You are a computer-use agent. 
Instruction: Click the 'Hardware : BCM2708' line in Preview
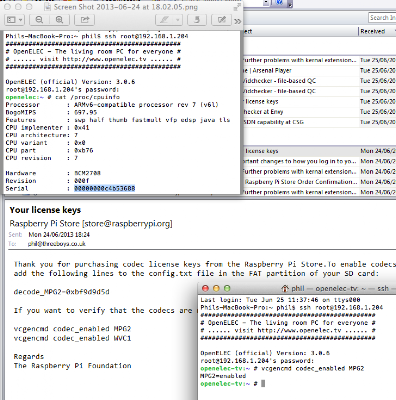click(x=53, y=173)
